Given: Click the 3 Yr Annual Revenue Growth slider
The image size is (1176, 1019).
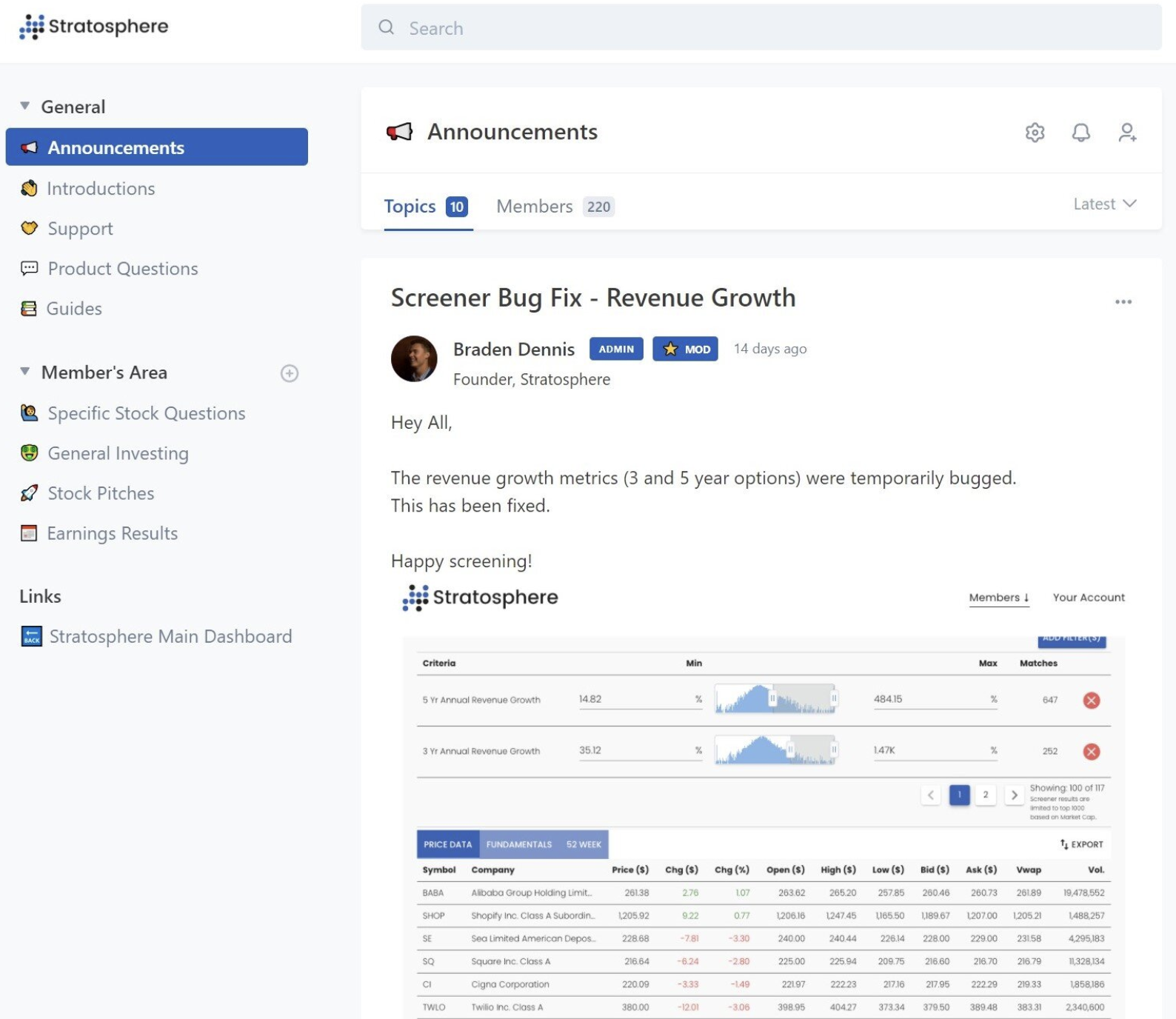Looking at the screenshot, I should (776, 750).
